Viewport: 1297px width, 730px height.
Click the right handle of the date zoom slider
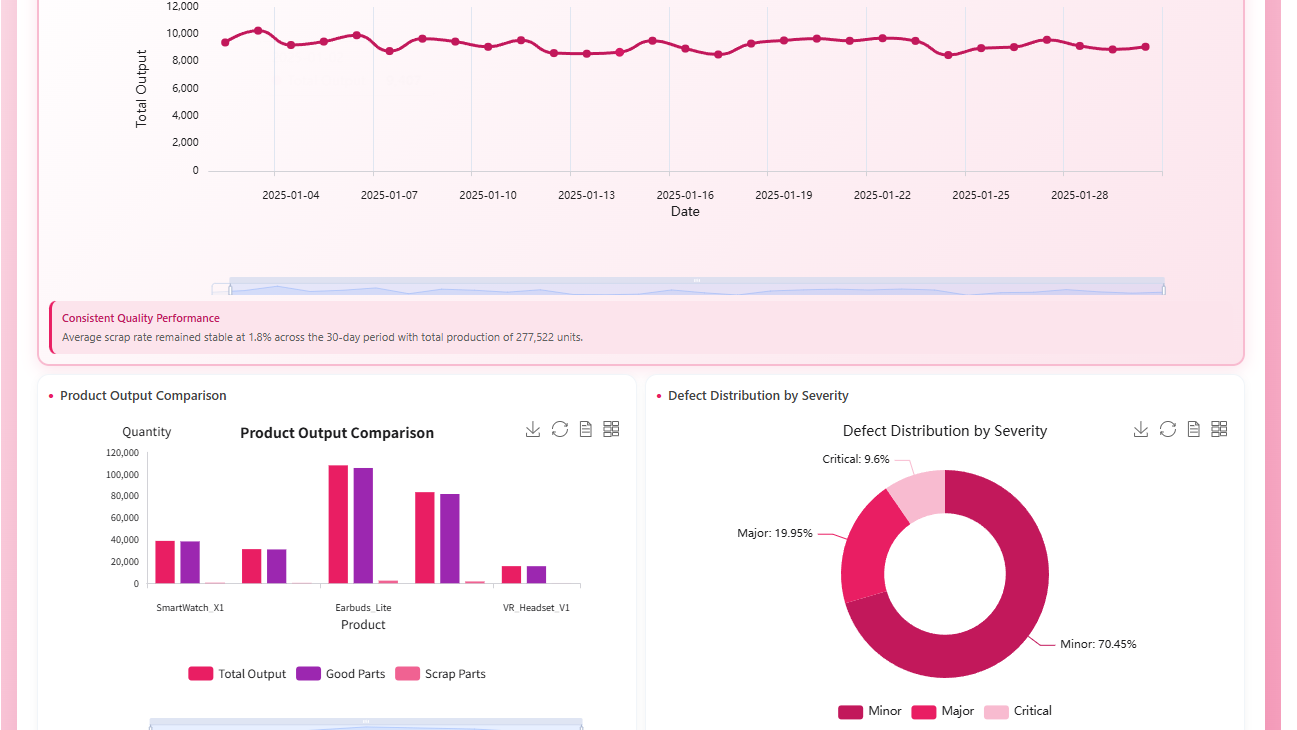[x=1165, y=289]
